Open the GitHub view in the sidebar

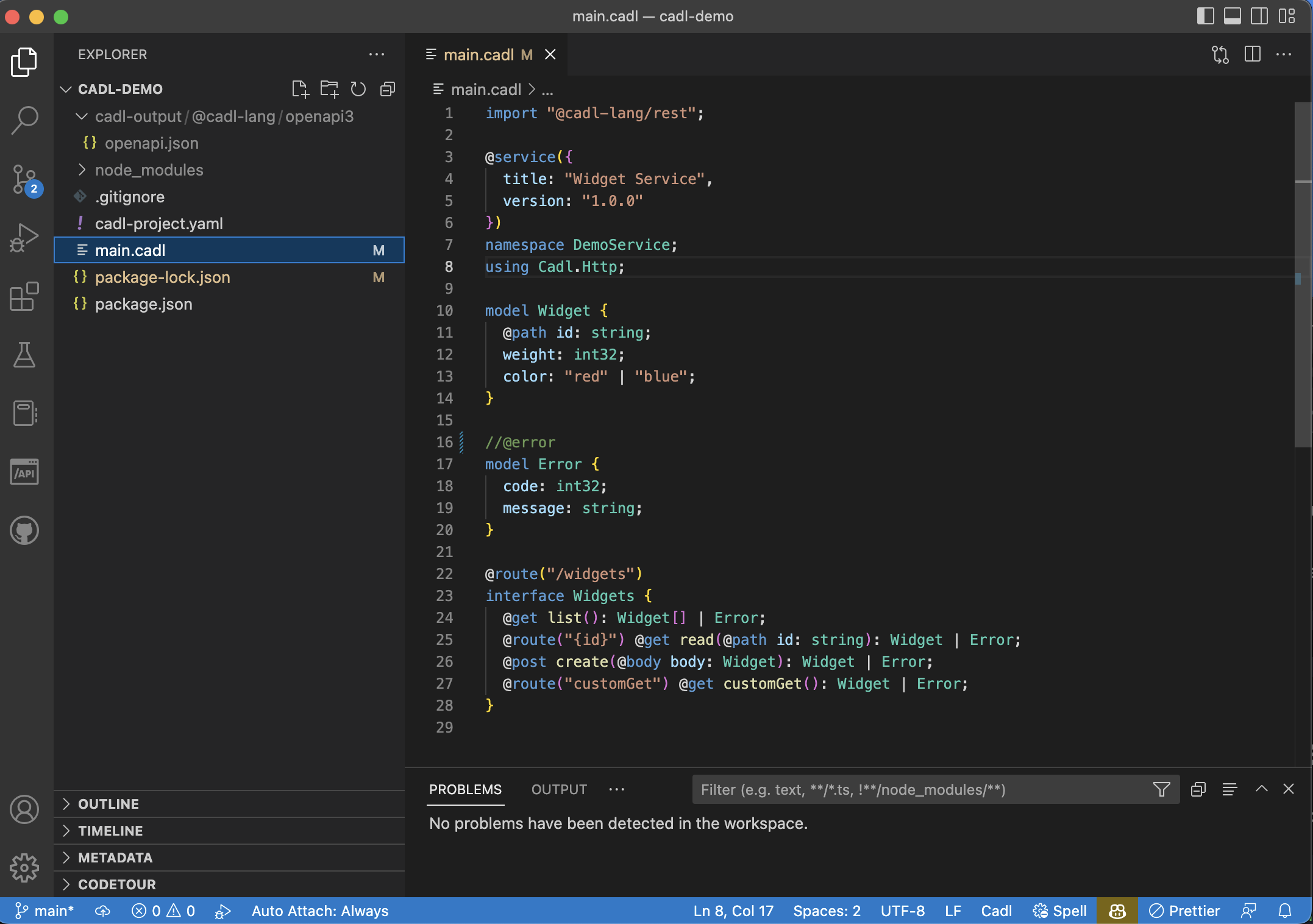coord(24,530)
